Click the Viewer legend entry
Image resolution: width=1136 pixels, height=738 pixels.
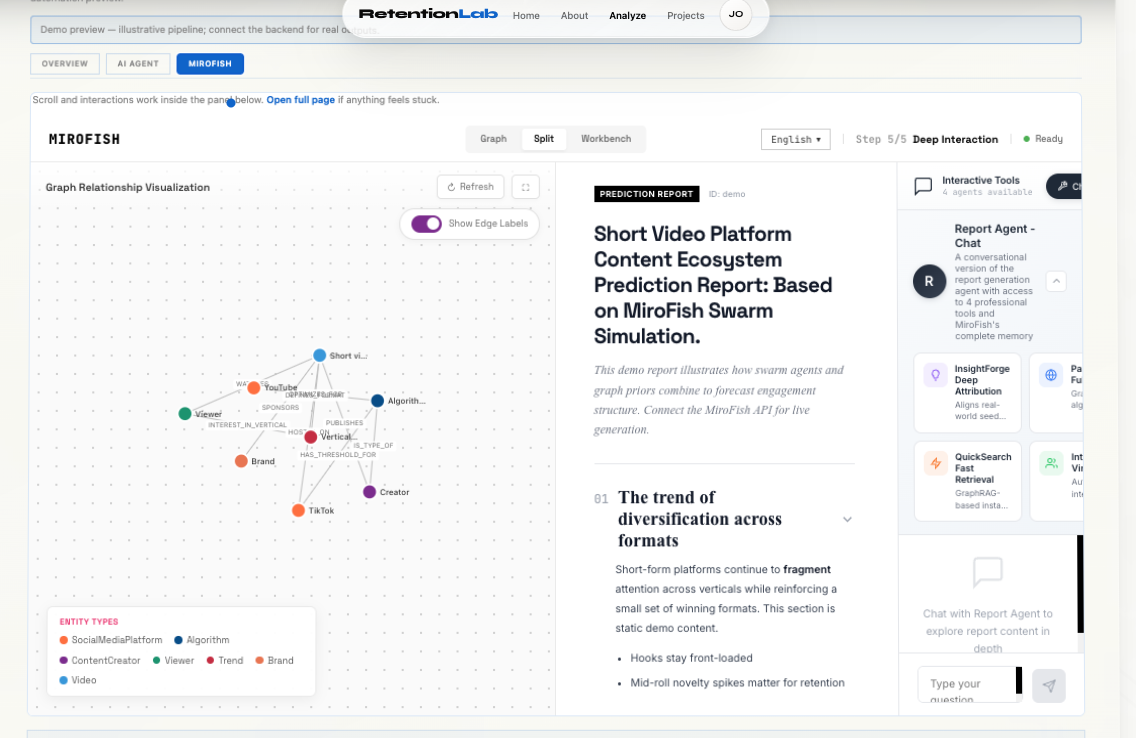coord(173,661)
